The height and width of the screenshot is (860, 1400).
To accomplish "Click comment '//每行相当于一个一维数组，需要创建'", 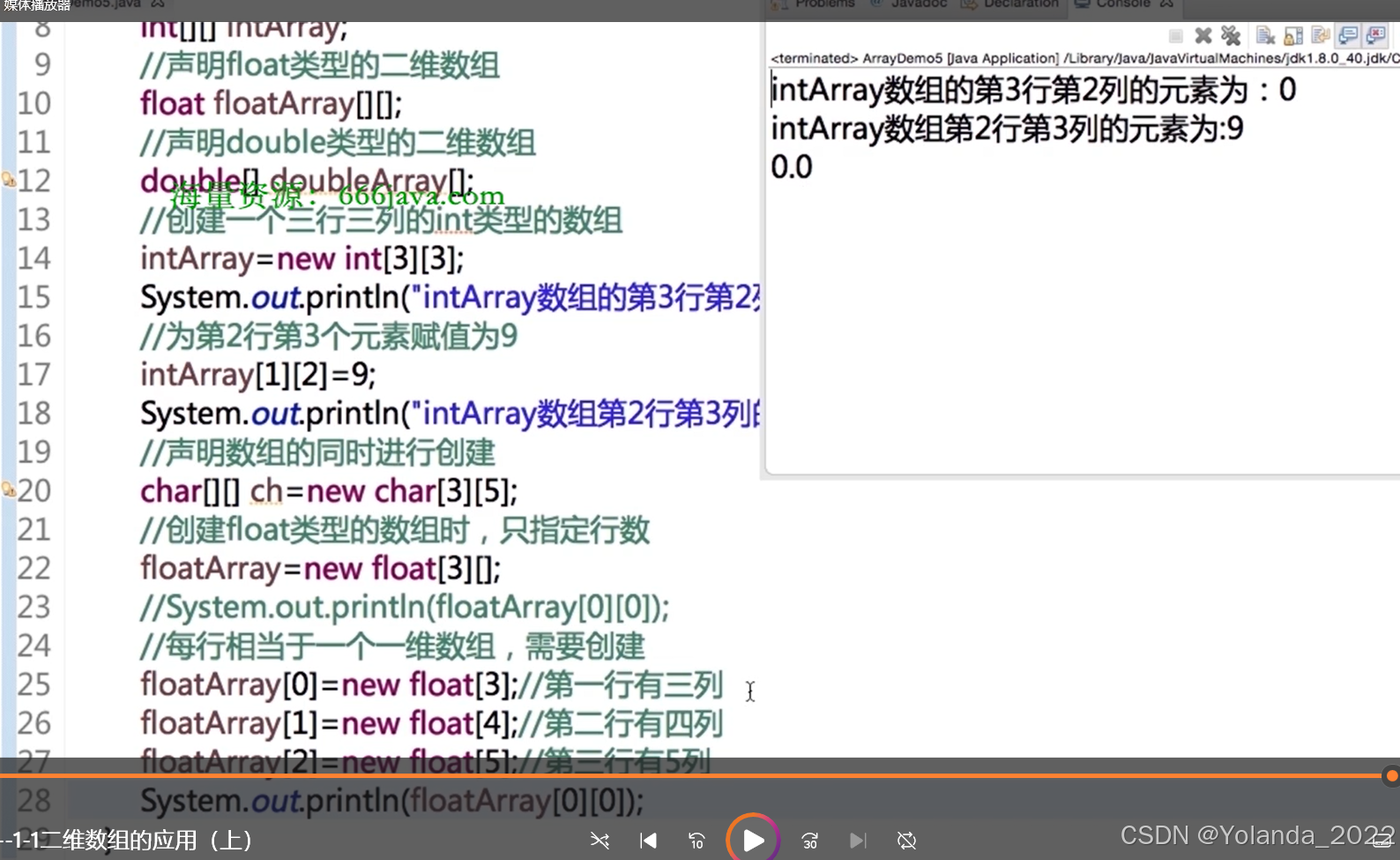I will pos(392,647).
